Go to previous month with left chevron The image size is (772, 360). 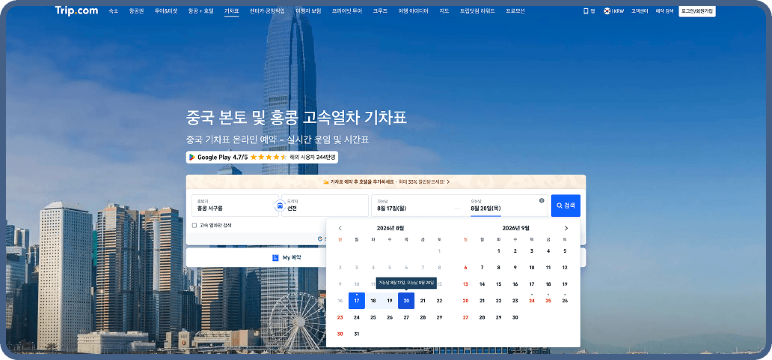[340, 228]
